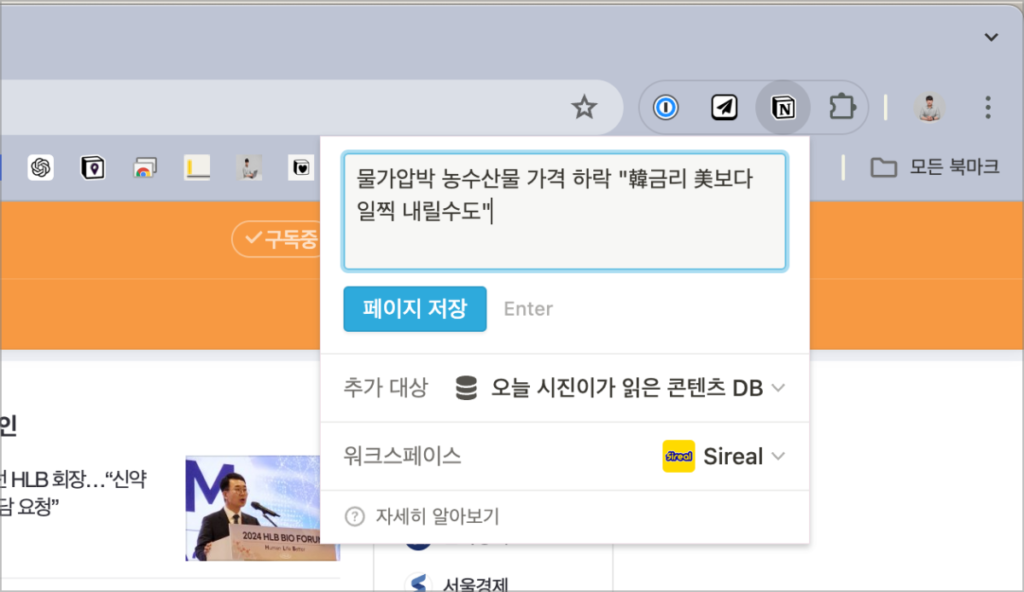Open the Notion Web Clipper extension icon

(x=783, y=107)
